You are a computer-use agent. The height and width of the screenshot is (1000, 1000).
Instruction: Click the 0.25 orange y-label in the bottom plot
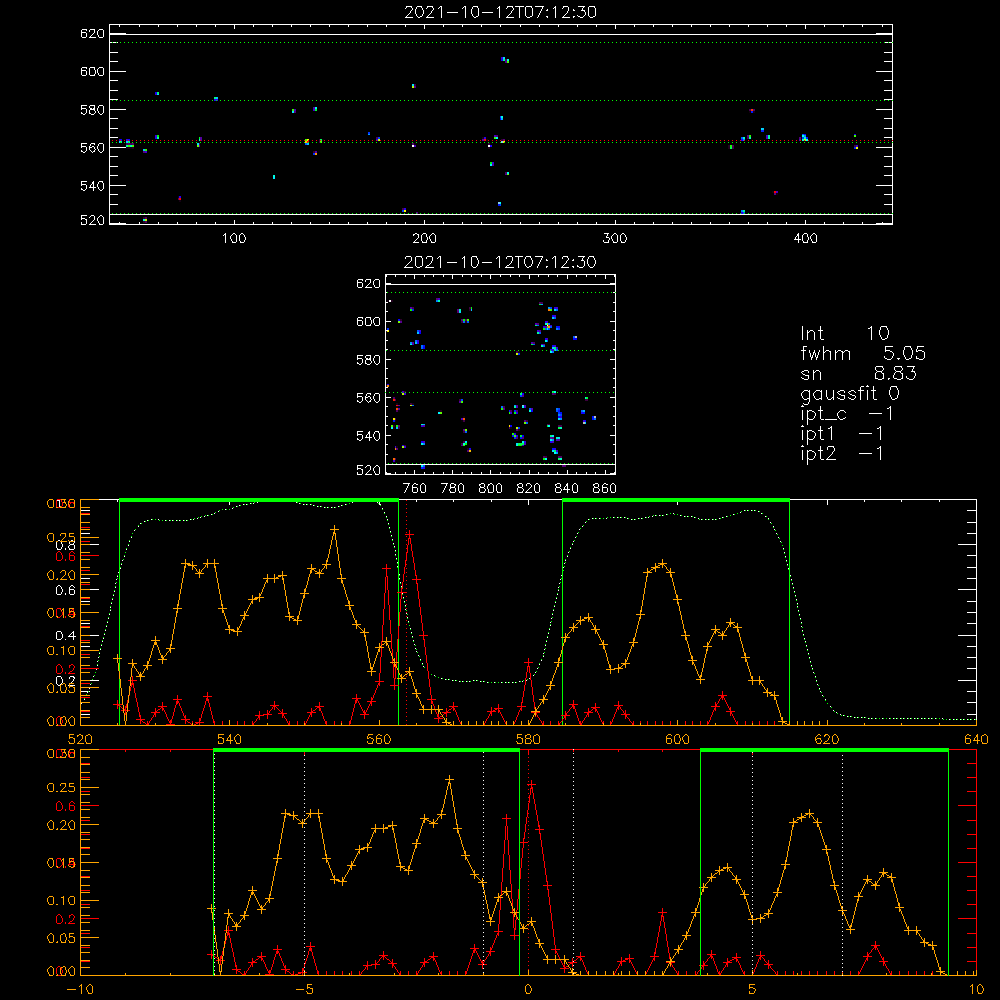[x=61, y=788]
